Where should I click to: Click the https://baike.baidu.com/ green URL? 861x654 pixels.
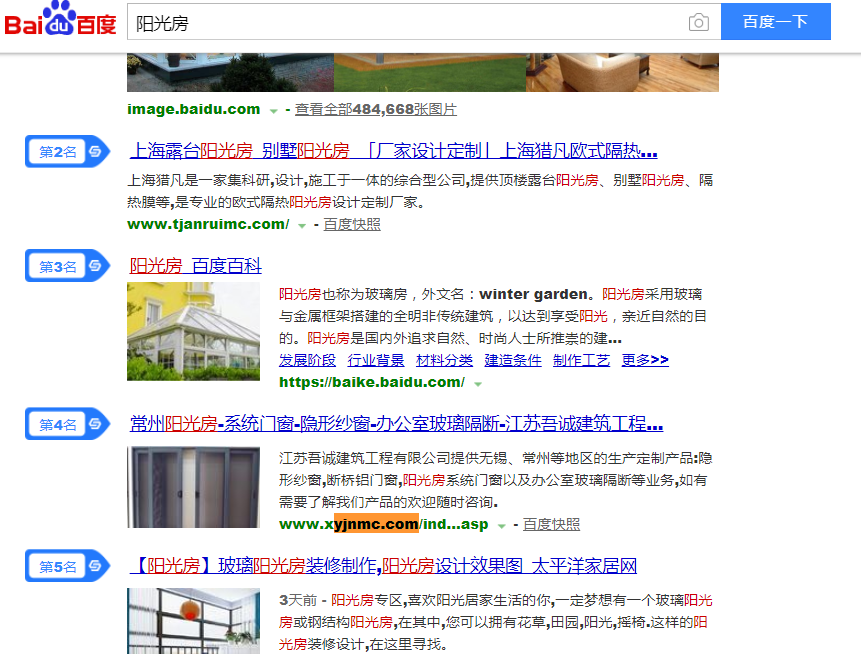pos(372,382)
